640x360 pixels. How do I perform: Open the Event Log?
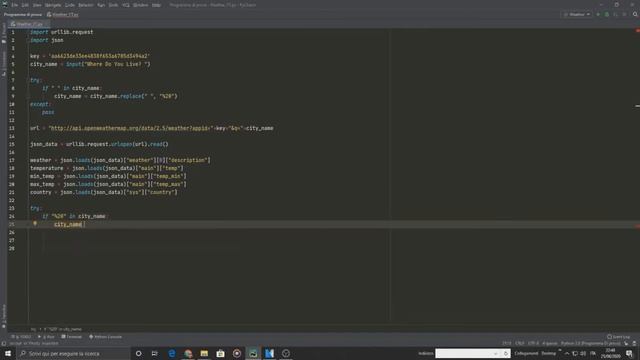[618, 337]
